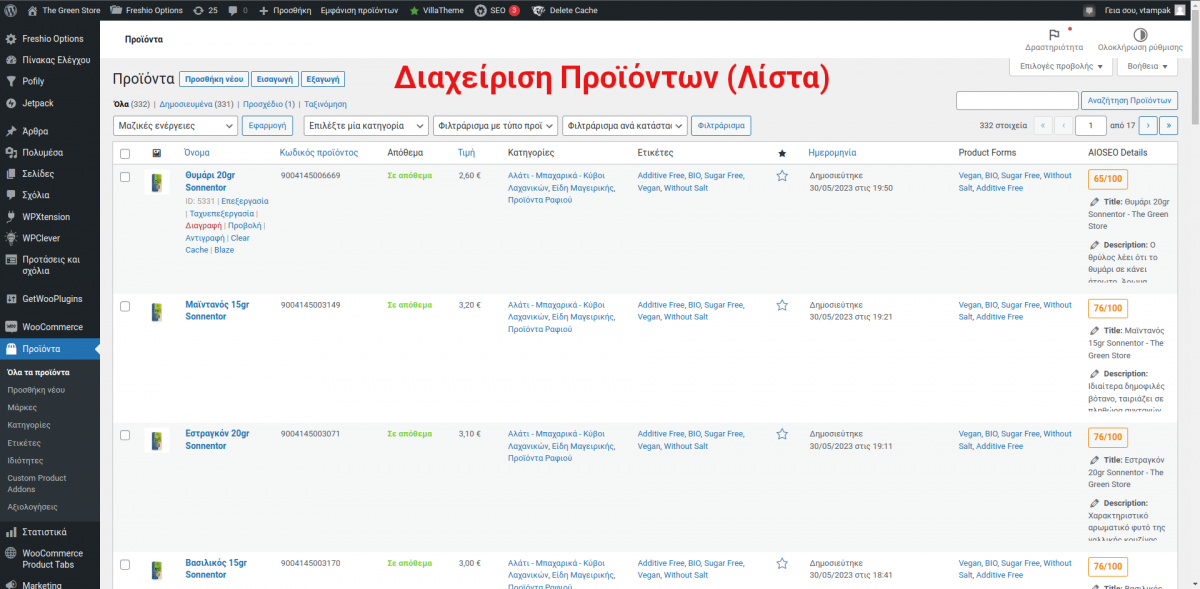Tick the checkbox for Μαϊντανός 15gr Sonnentor
The height and width of the screenshot is (589, 1200).
125,306
